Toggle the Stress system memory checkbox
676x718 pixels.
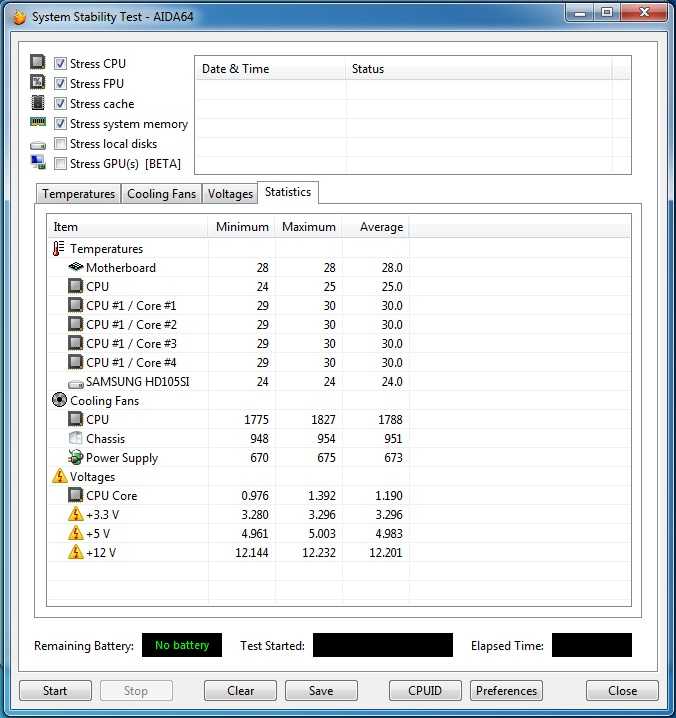[60, 124]
